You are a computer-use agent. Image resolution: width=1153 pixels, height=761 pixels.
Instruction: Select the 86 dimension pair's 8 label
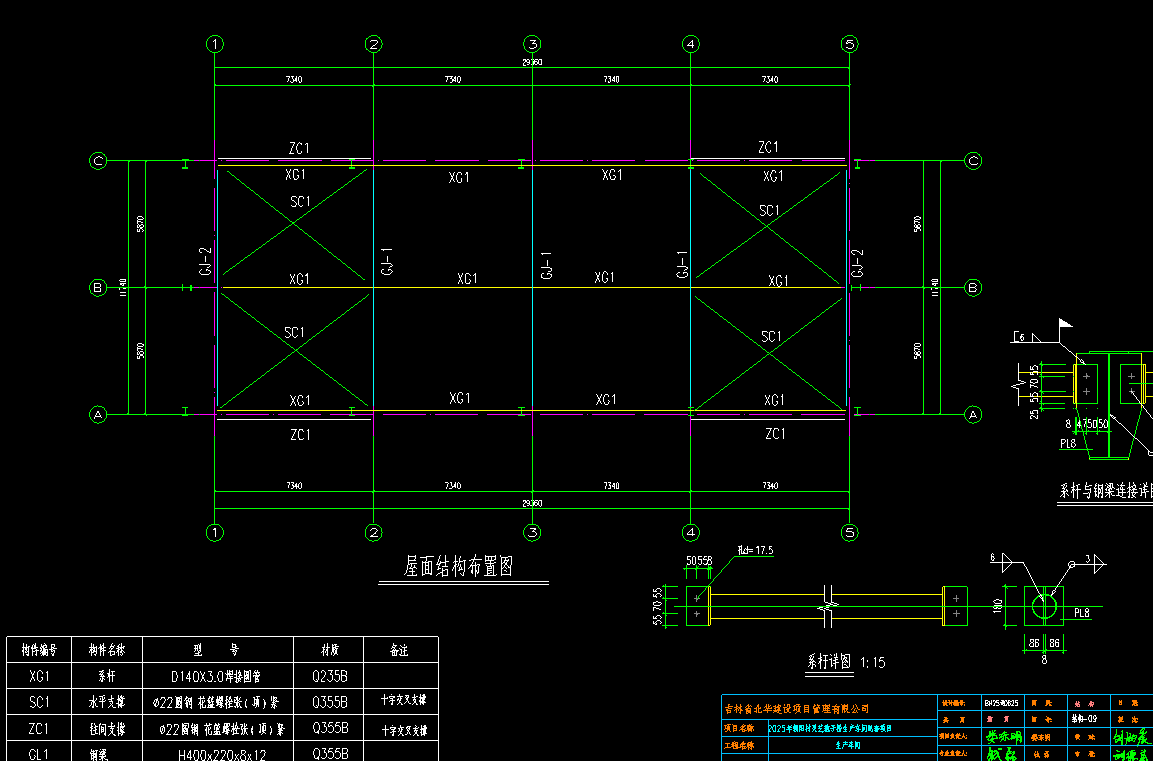(x=1043, y=660)
